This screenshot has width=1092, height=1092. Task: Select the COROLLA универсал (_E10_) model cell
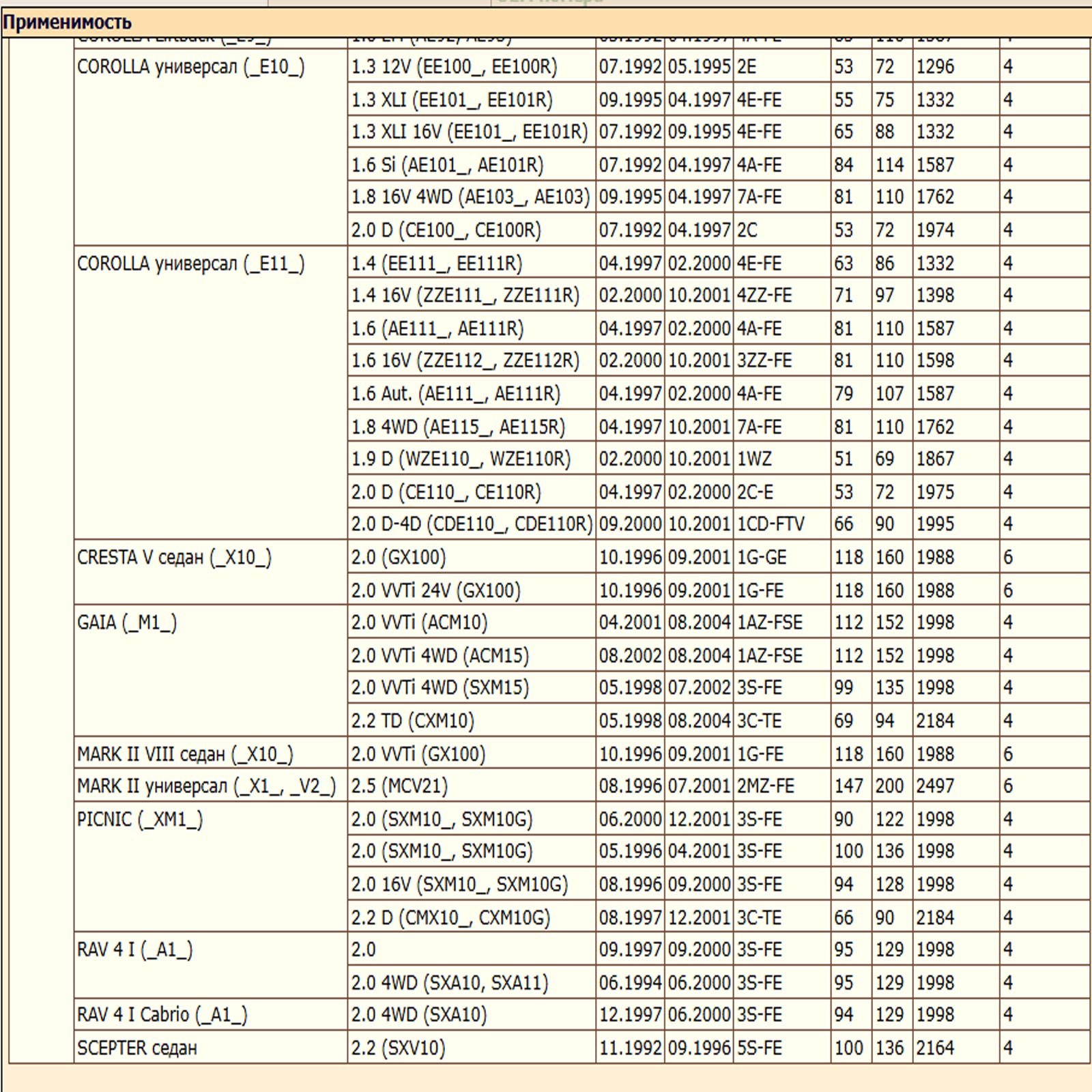point(190,67)
